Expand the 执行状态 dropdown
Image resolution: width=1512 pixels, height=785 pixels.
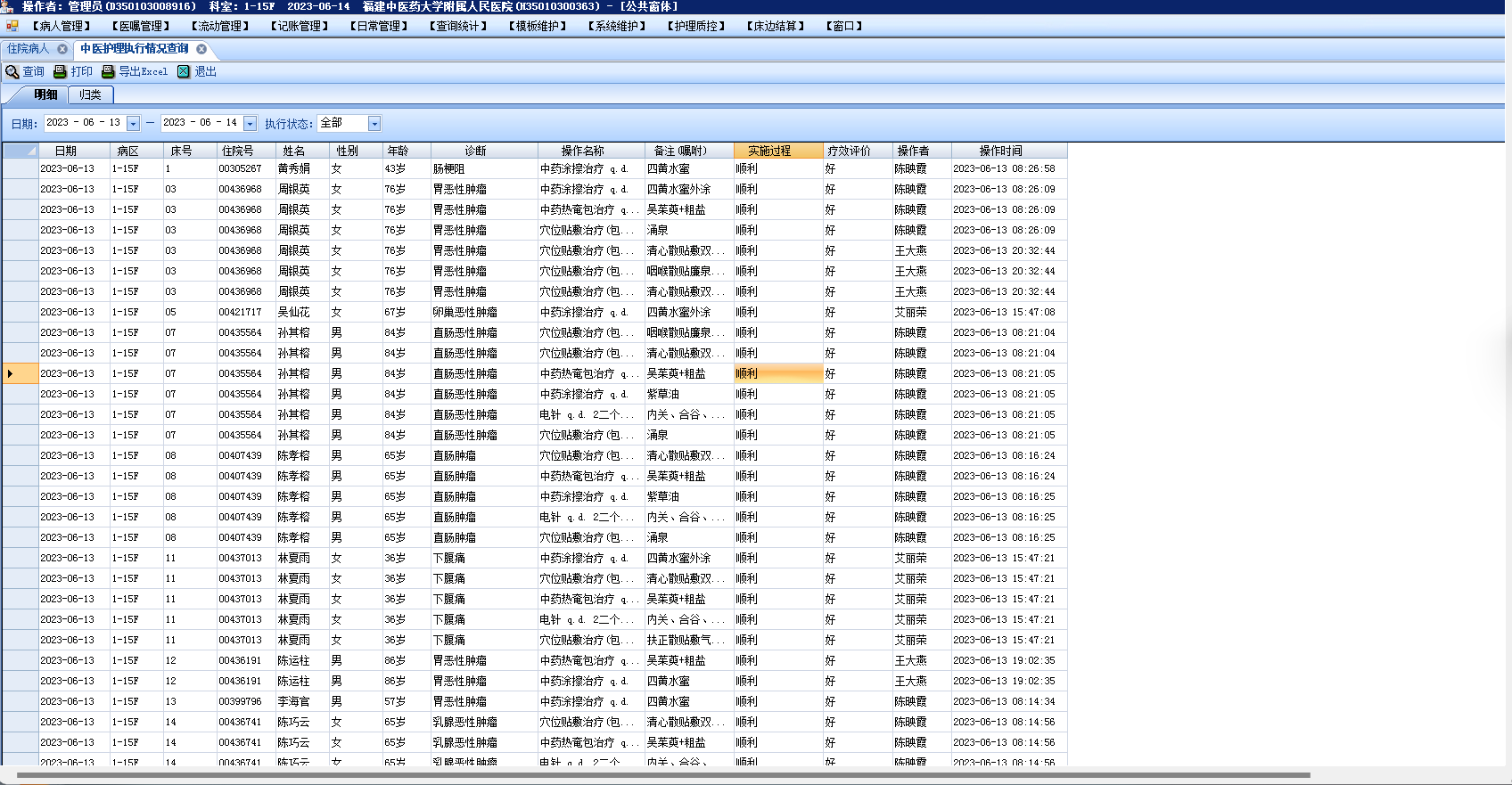[x=374, y=124]
